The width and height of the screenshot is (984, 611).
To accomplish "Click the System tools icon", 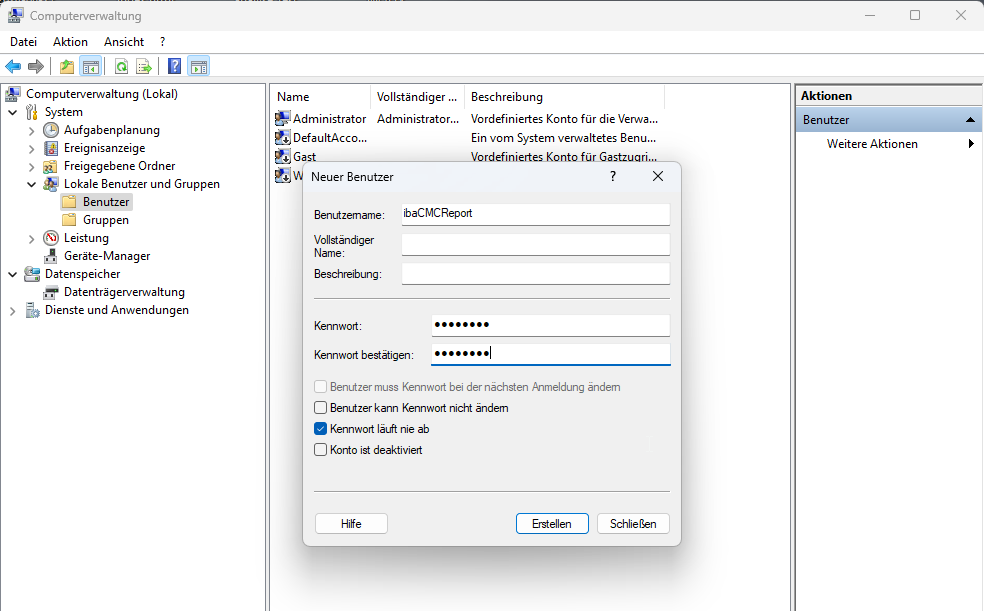I will pyautogui.click(x=31, y=112).
